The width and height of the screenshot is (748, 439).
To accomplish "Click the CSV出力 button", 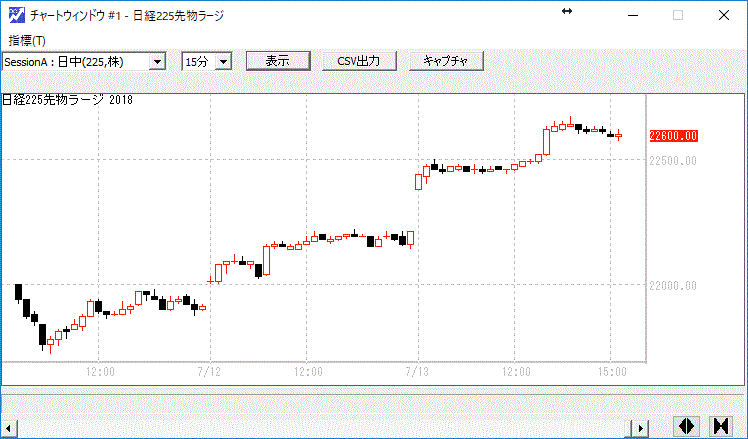I will pyautogui.click(x=359, y=61).
